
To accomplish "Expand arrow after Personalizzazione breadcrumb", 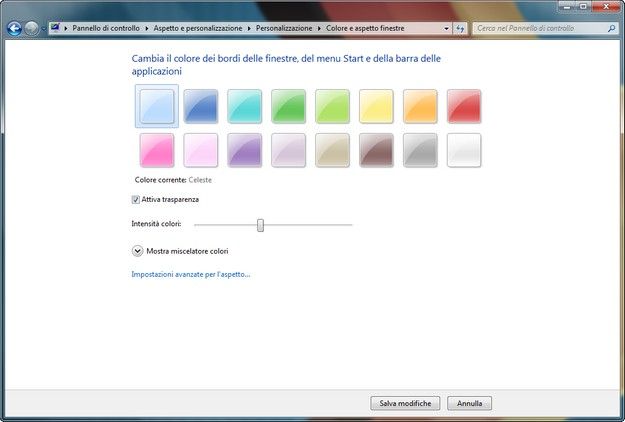I will click(x=319, y=28).
